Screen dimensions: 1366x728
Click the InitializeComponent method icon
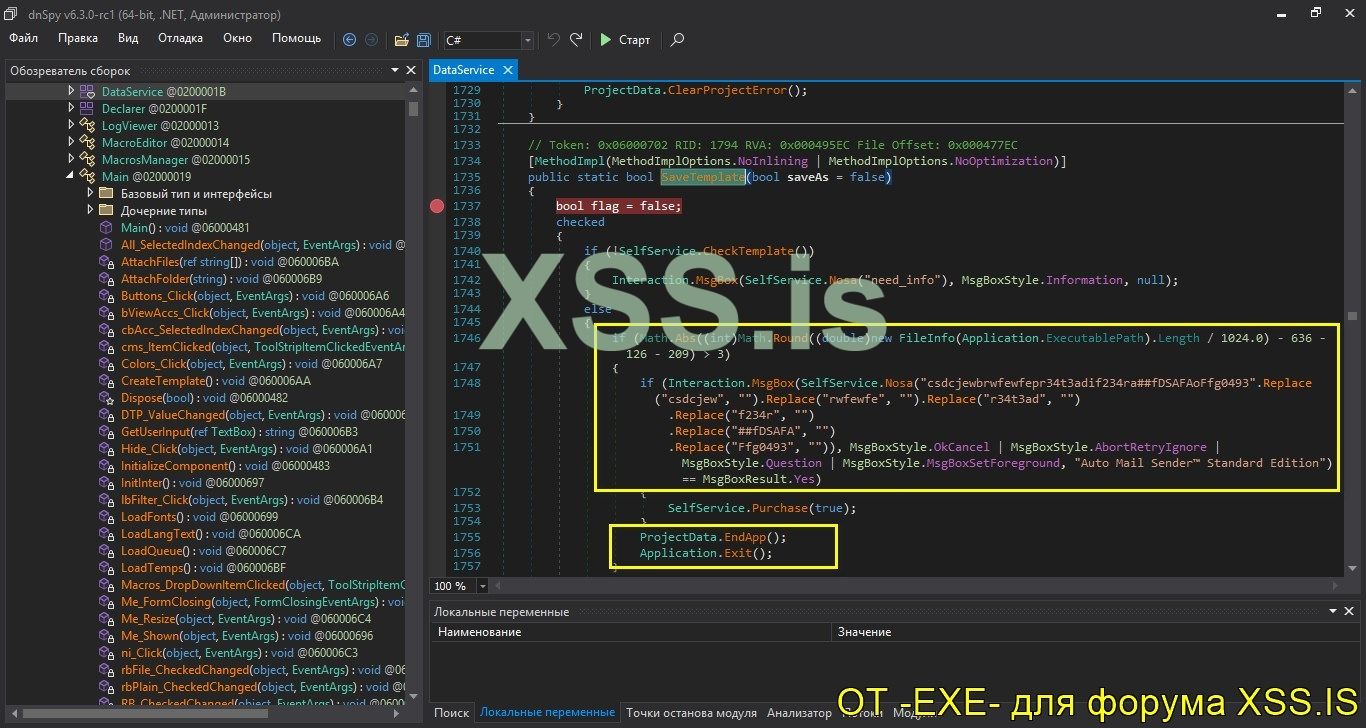[106, 465]
